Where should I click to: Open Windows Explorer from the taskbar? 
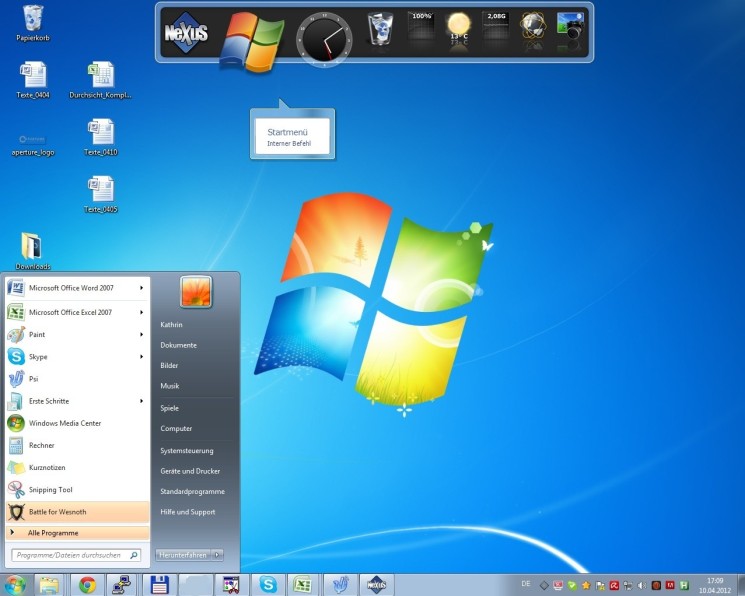49,585
